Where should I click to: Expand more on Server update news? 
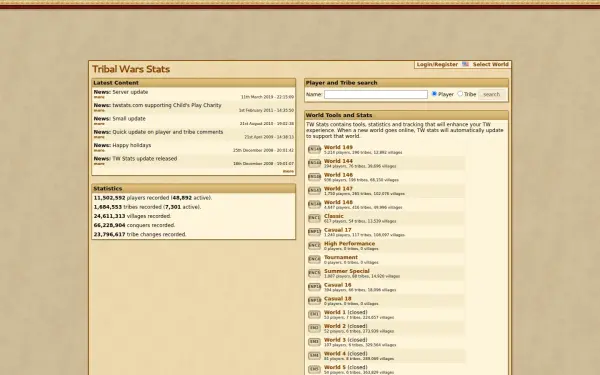[x=99, y=97]
